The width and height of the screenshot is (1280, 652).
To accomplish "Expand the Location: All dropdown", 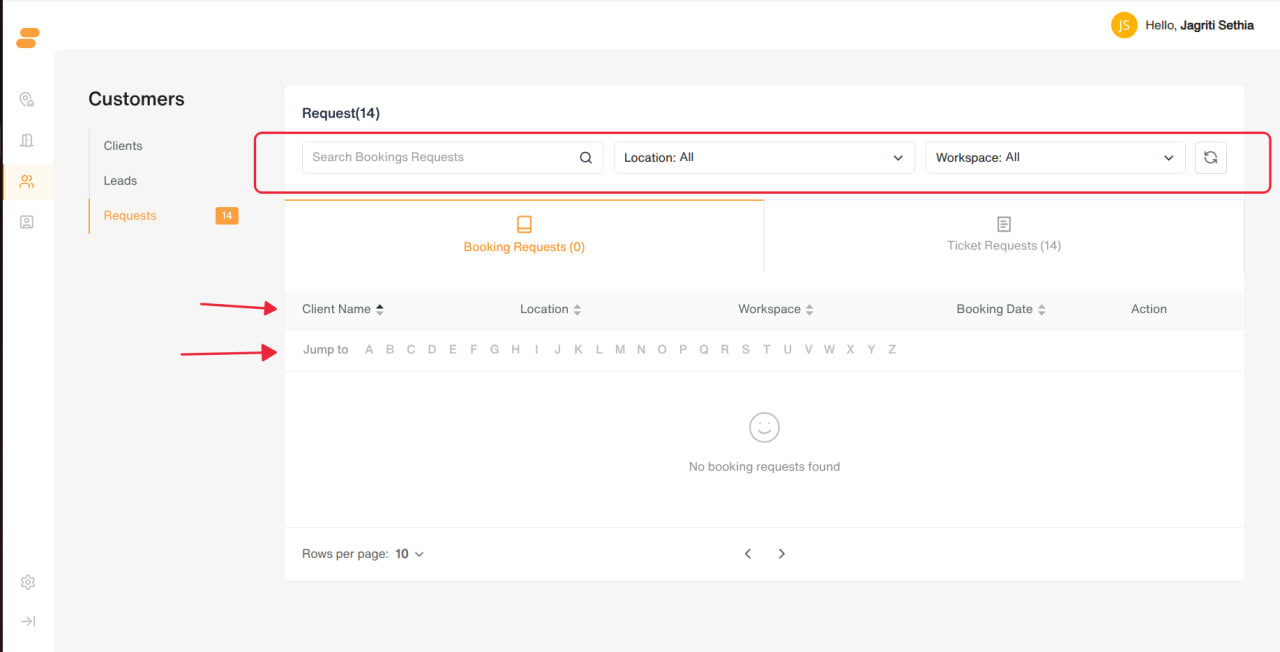I will click(x=764, y=157).
